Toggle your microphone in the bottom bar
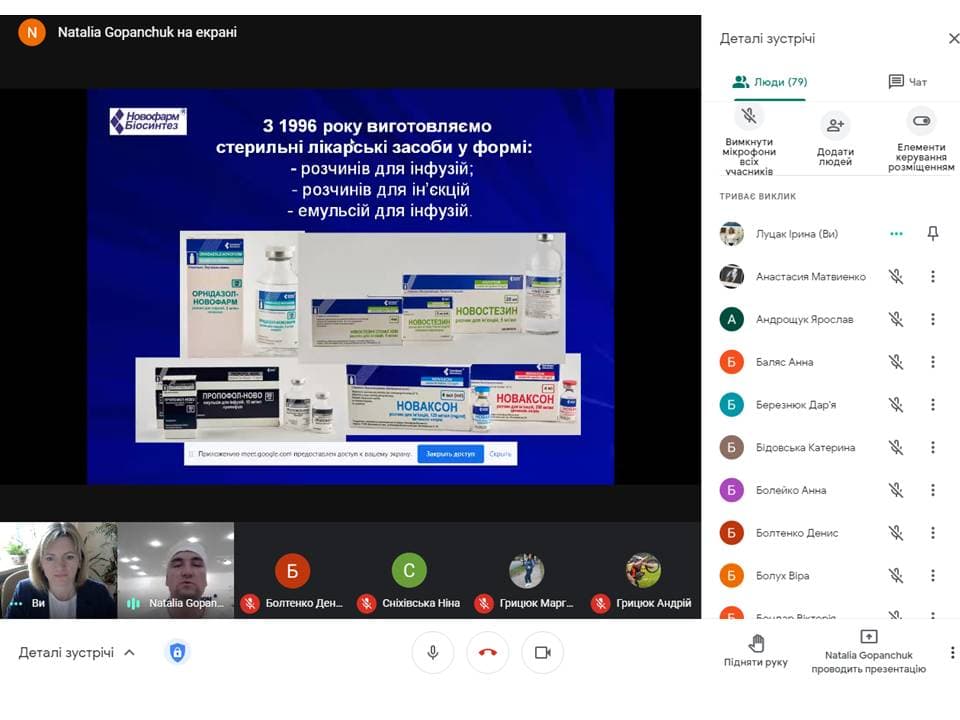This screenshot has height=720, width=960. click(432, 653)
